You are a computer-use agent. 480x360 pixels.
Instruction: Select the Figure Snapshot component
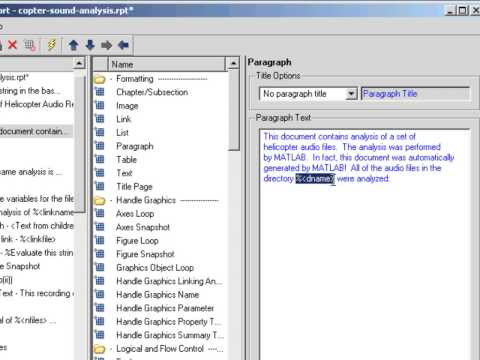(x=145, y=254)
